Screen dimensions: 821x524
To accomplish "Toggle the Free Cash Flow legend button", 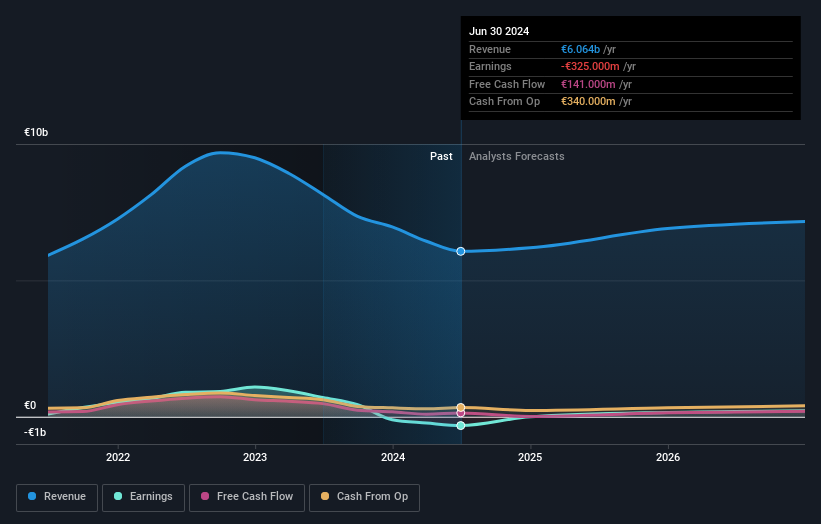I will 247,497.
